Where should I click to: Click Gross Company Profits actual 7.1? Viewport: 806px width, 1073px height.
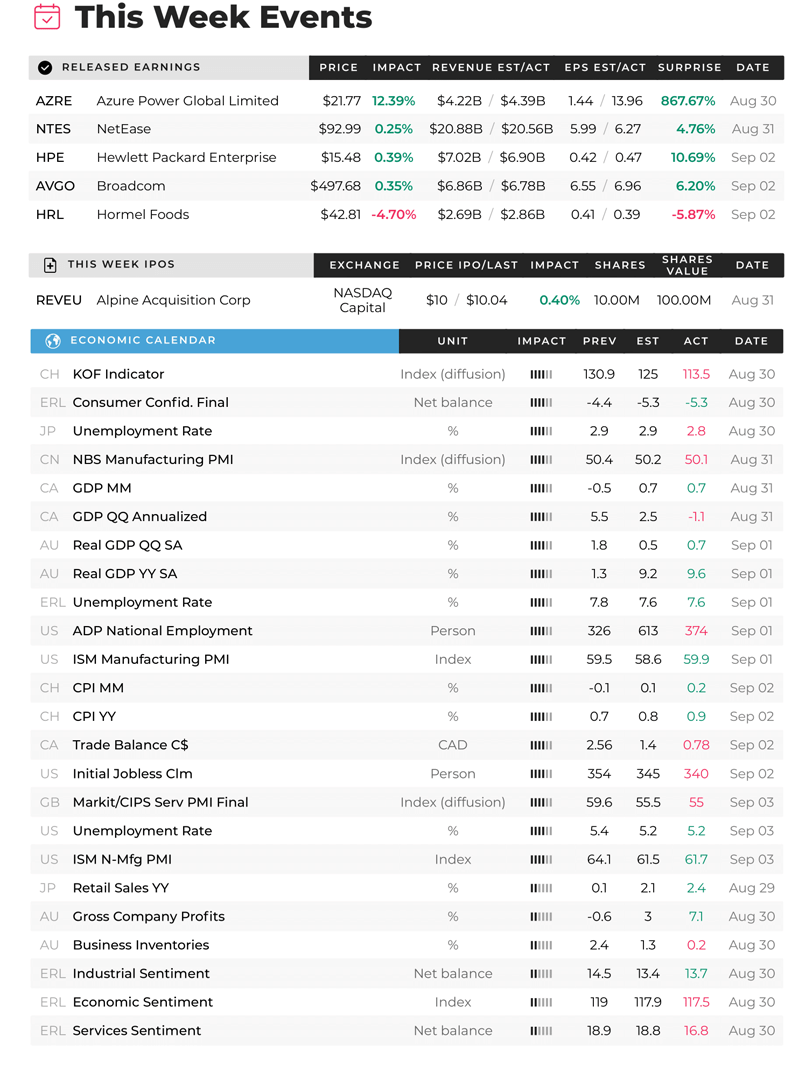[x=696, y=917]
